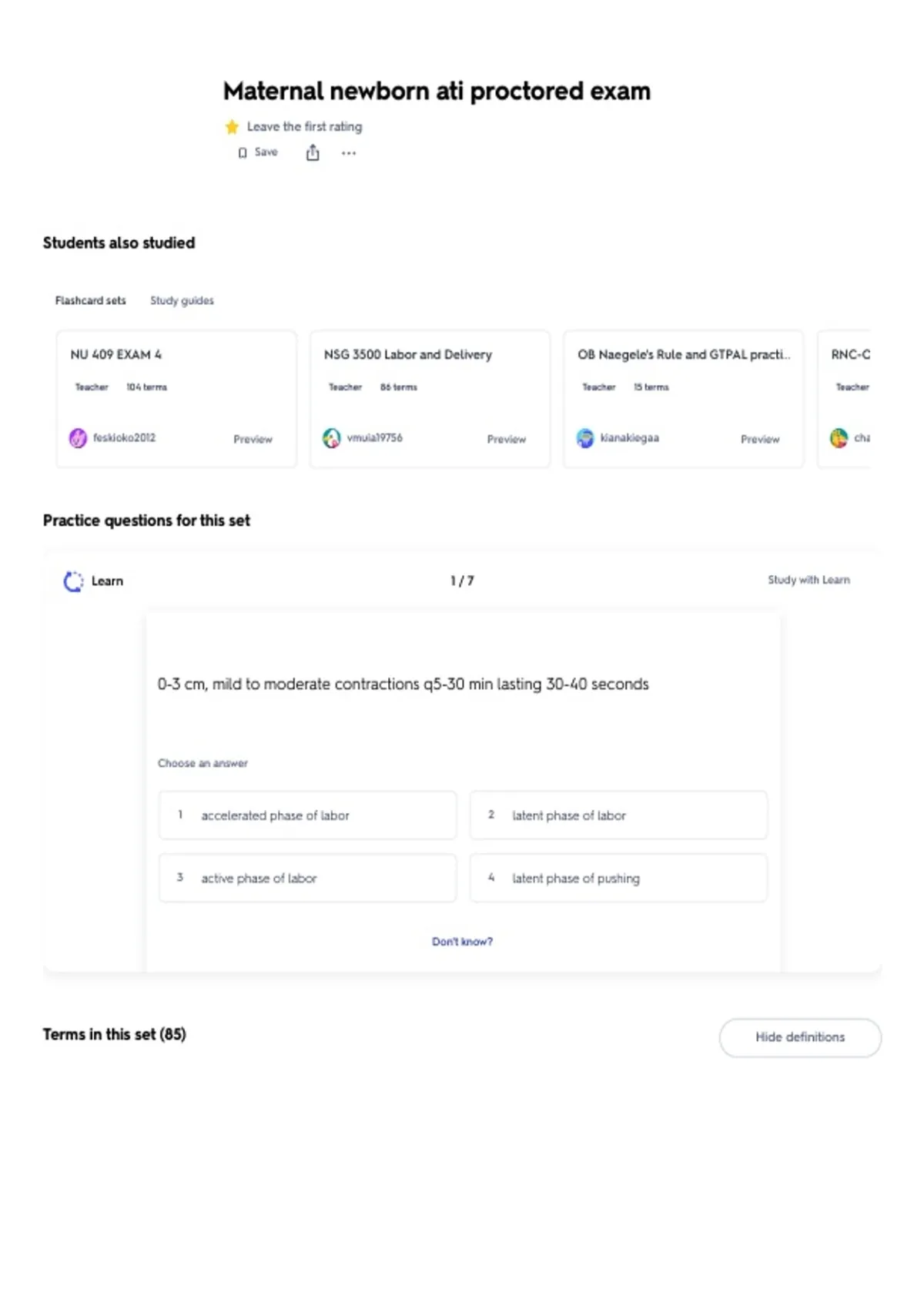Toggle Hide definitions button
The image size is (924, 1309).
pyautogui.click(x=800, y=1037)
